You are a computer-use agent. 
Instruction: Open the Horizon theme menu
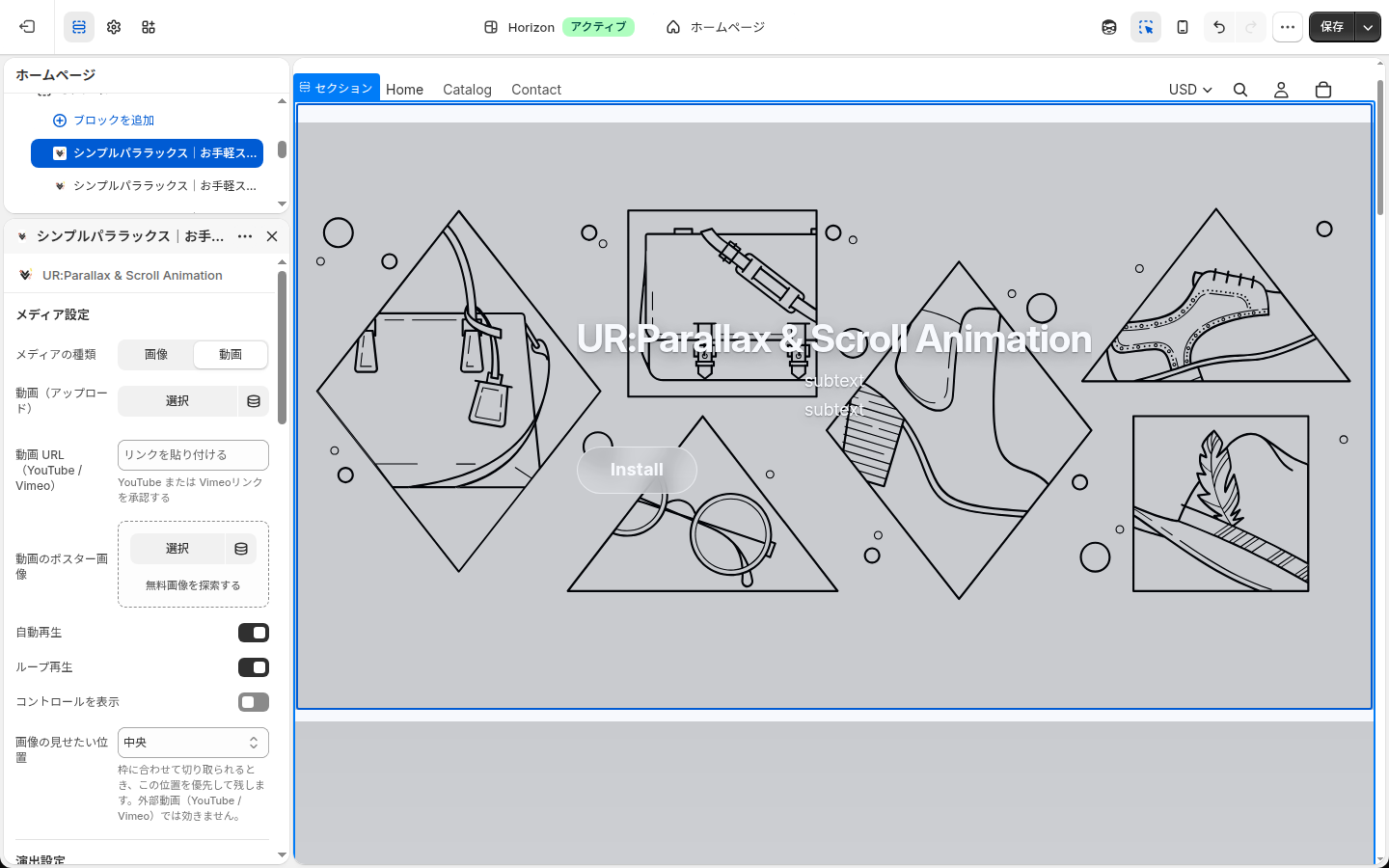coord(558,27)
